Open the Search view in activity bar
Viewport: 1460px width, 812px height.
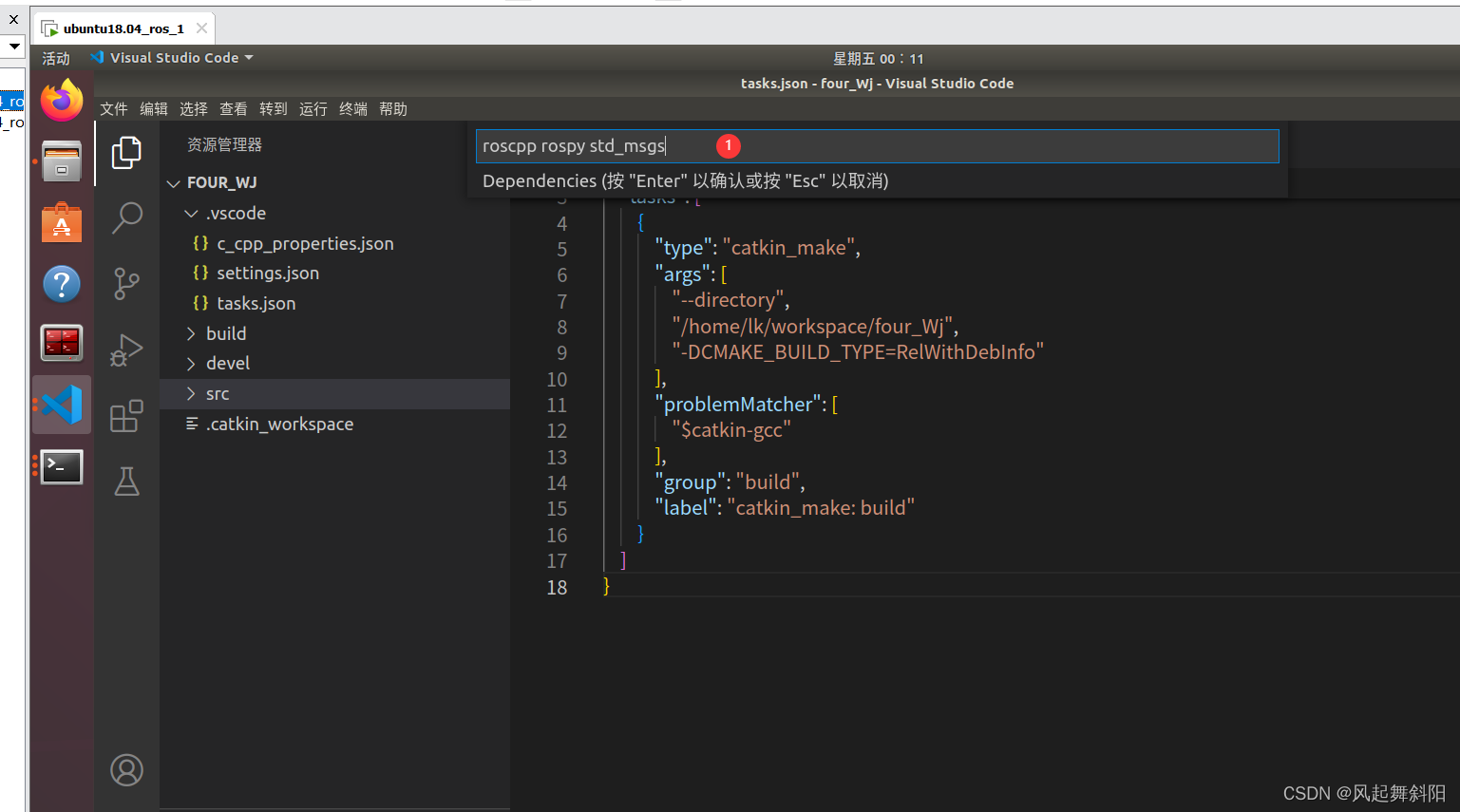tap(126, 217)
